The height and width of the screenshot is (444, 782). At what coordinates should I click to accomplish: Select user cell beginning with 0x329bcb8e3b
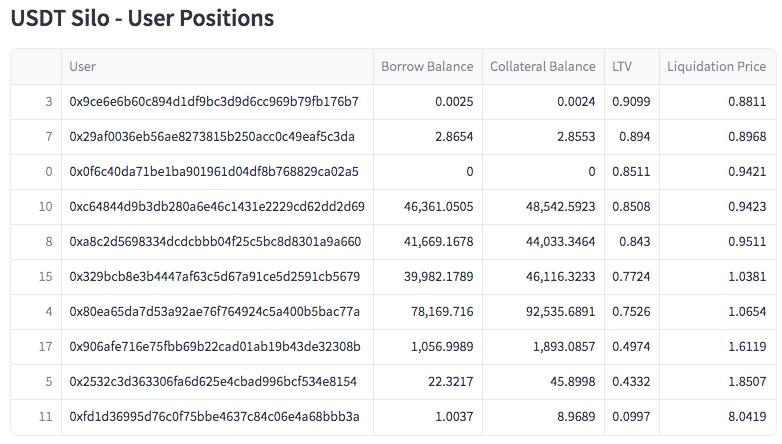click(215, 277)
